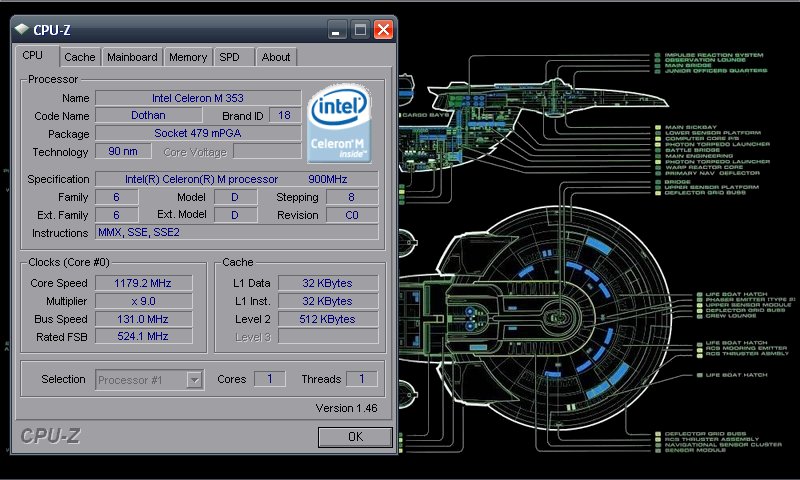Click the Rated FSB value 524.1 MHz

(x=143, y=336)
